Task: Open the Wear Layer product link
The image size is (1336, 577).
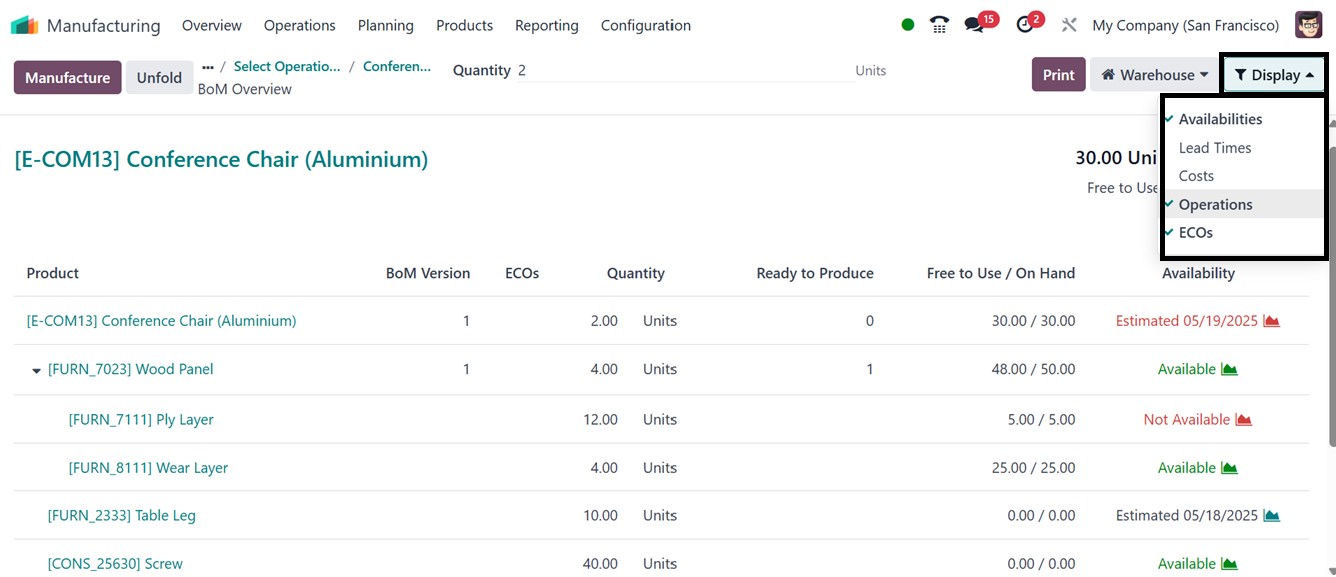Action: click(x=148, y=468)
